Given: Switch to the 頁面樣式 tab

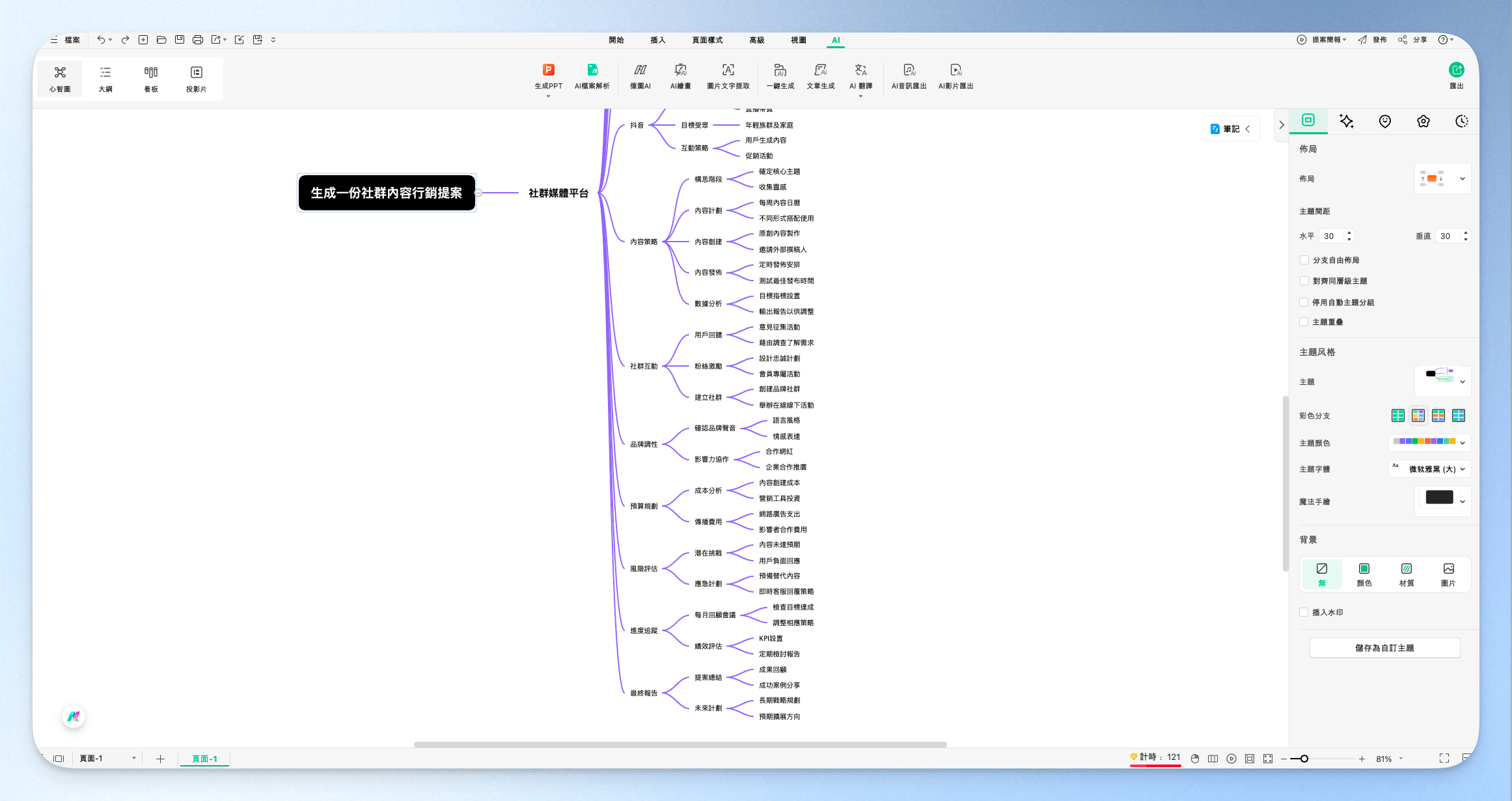Looking at the screenshot, I should (707, 40).
